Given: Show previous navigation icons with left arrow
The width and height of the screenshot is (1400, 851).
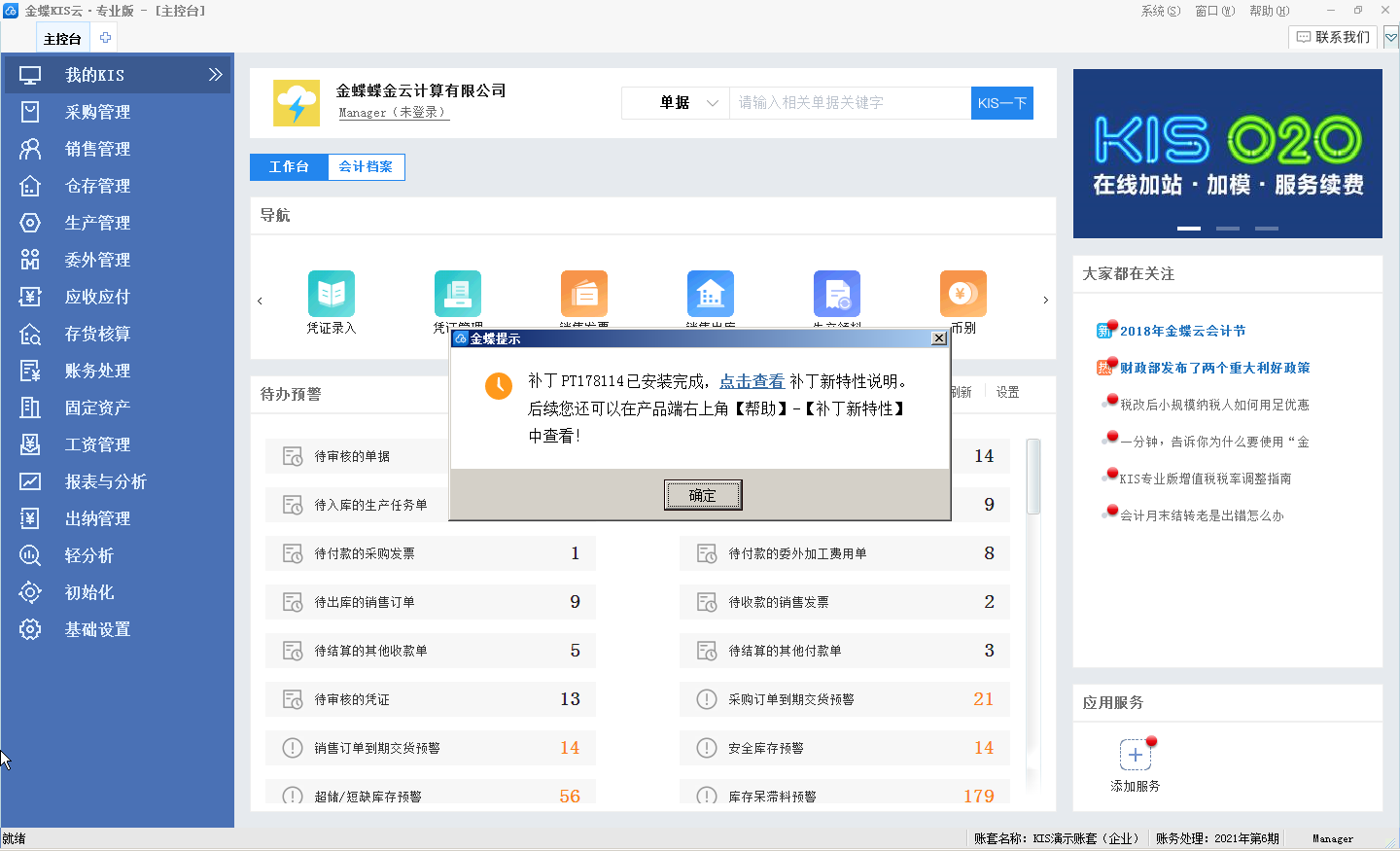Looking at the screenshot, I should (260, 301).
